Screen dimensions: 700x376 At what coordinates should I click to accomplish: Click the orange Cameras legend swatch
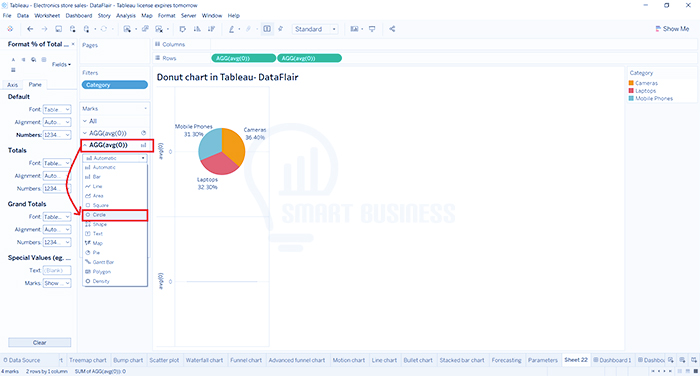631,83
